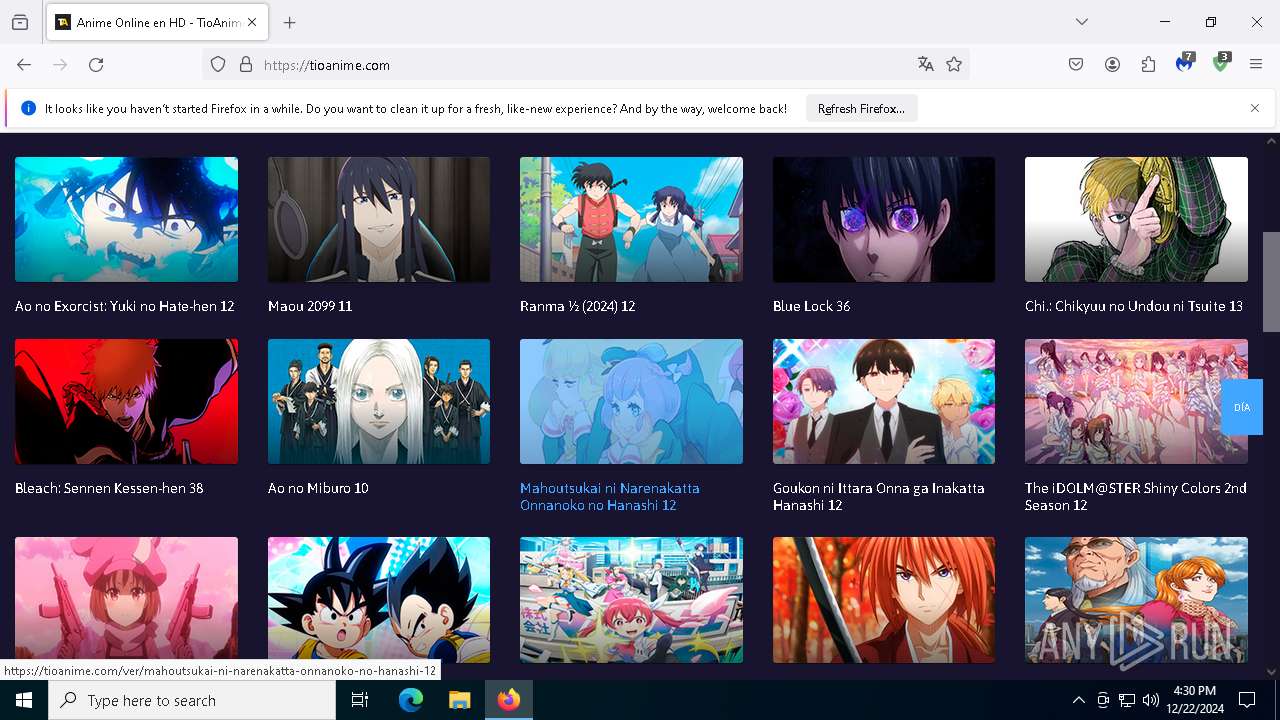Open Ranma ½ (2024) 12 title link
The height and width of the screenshot is (720, 1280).
[578, 306]
